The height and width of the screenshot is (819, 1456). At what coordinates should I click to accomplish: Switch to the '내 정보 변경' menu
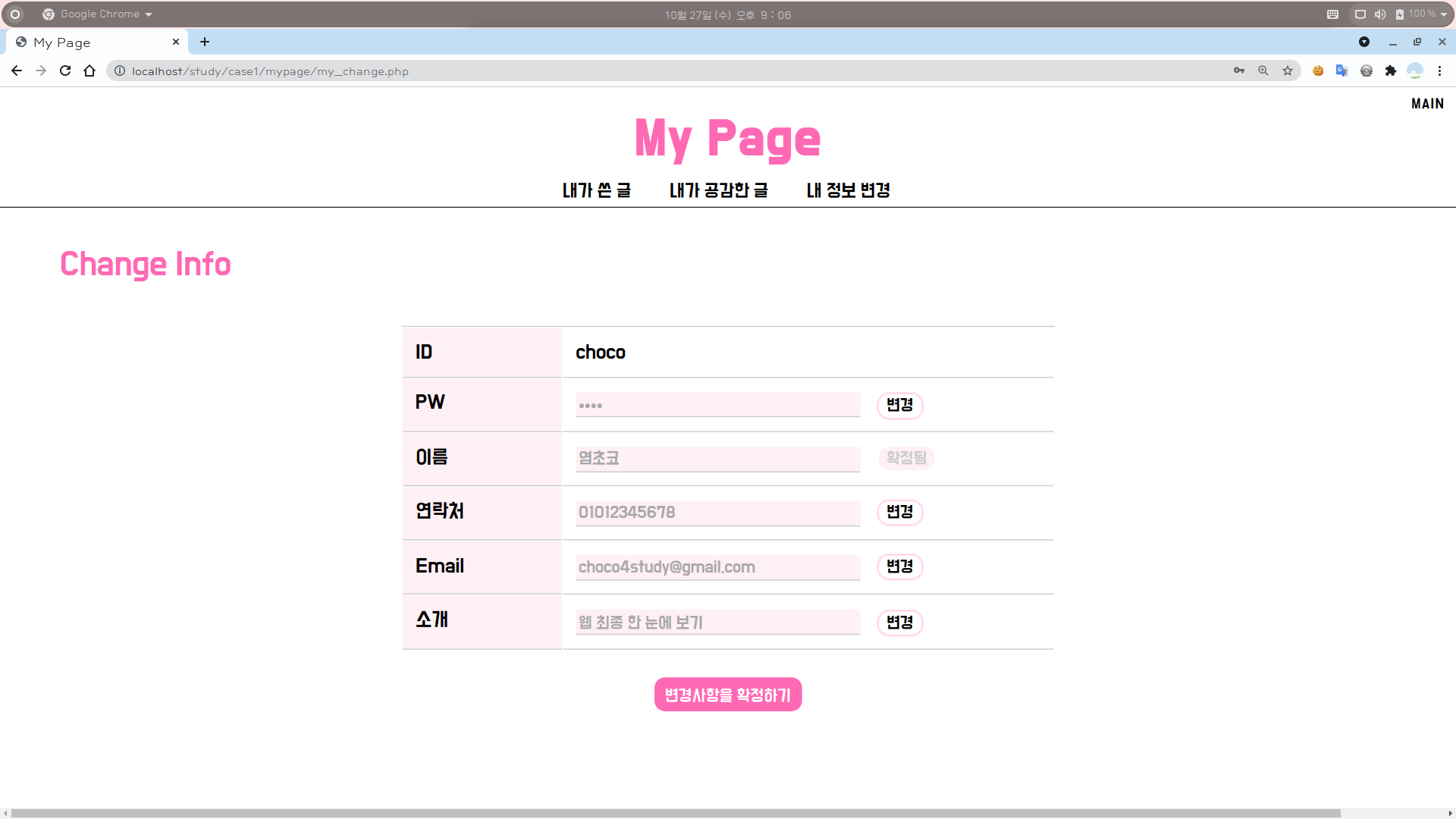coord(848,190)
